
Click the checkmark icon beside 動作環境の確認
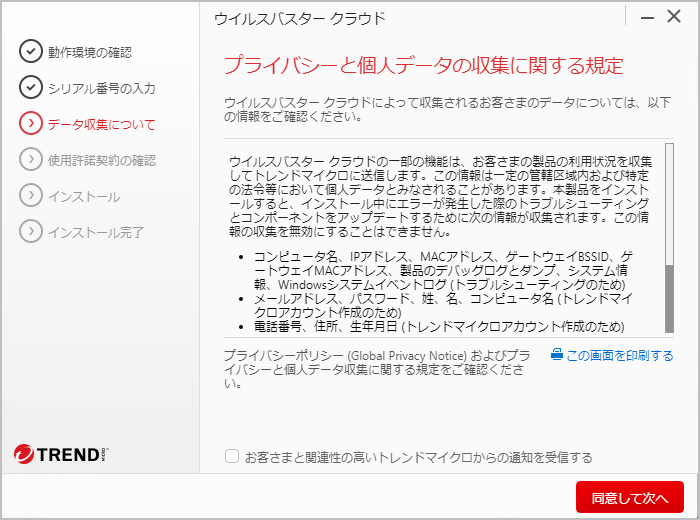click(30, 51)
